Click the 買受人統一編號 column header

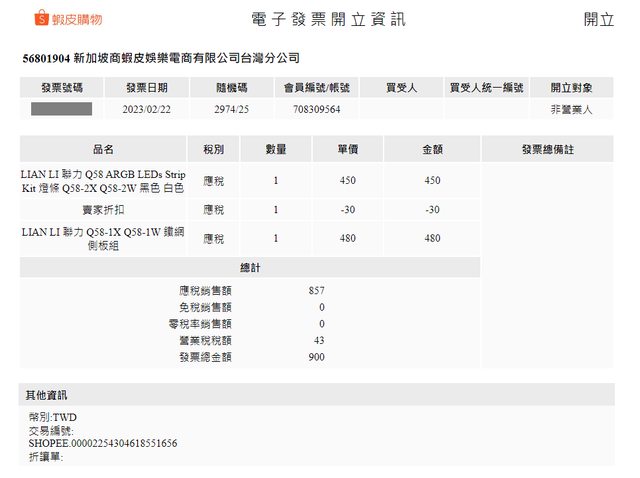[x=487, y=88]
